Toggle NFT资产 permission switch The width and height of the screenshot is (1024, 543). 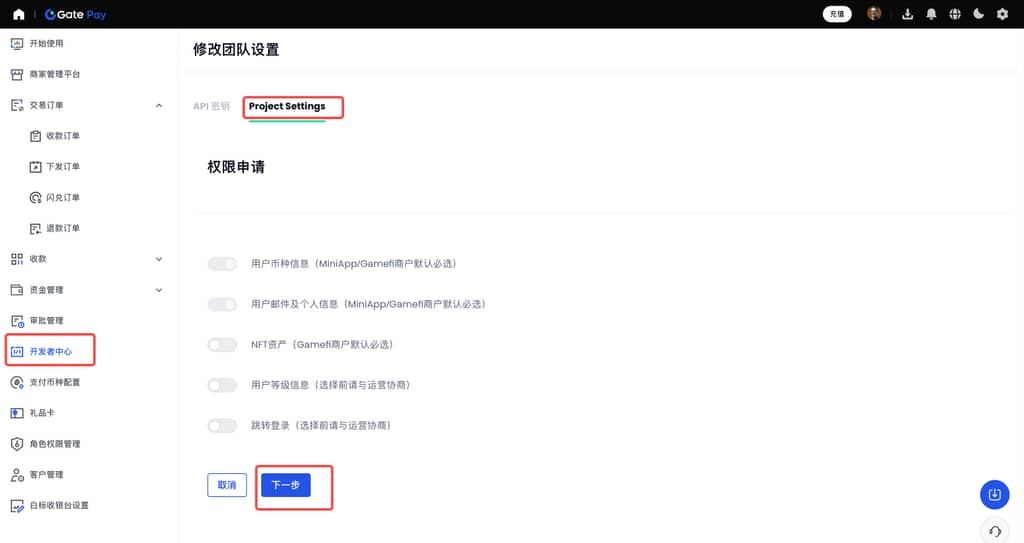coord(221,345)
